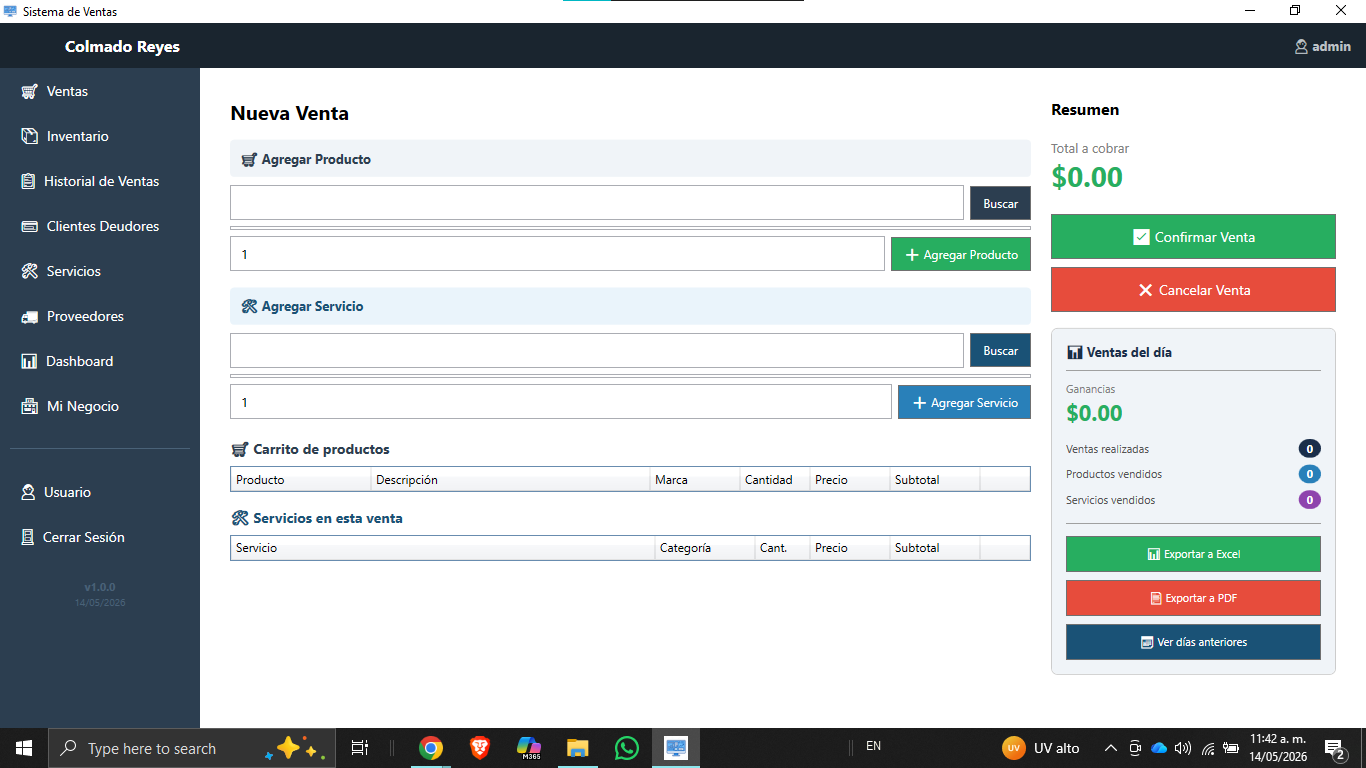The width and height of the screenshot is (1366, 768).
Task: Click the card icon beside Clientes Deudores
Action: [30, 226]
